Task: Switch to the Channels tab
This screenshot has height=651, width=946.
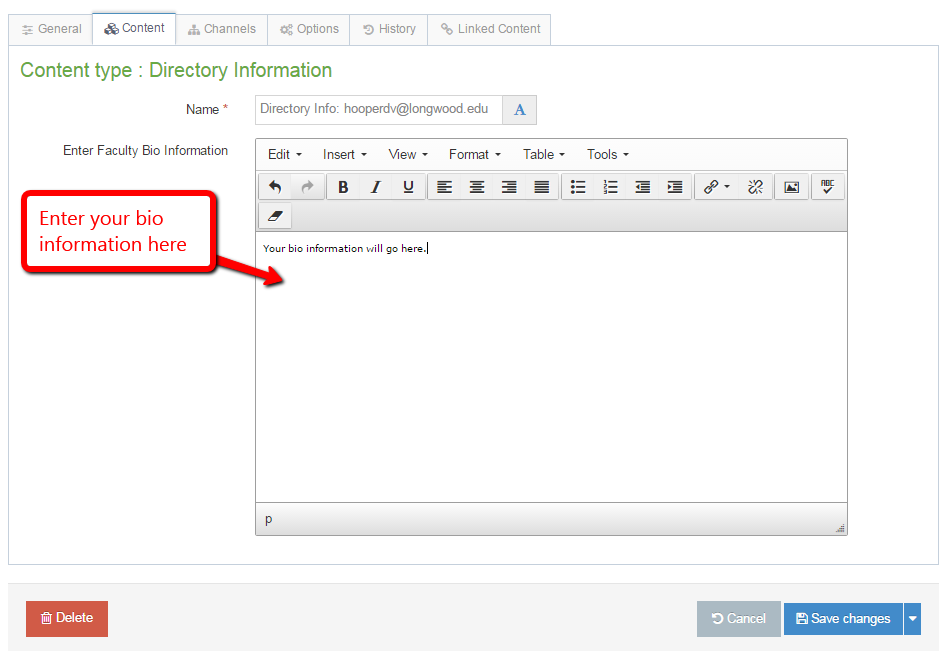Action: tap(222, 30)
